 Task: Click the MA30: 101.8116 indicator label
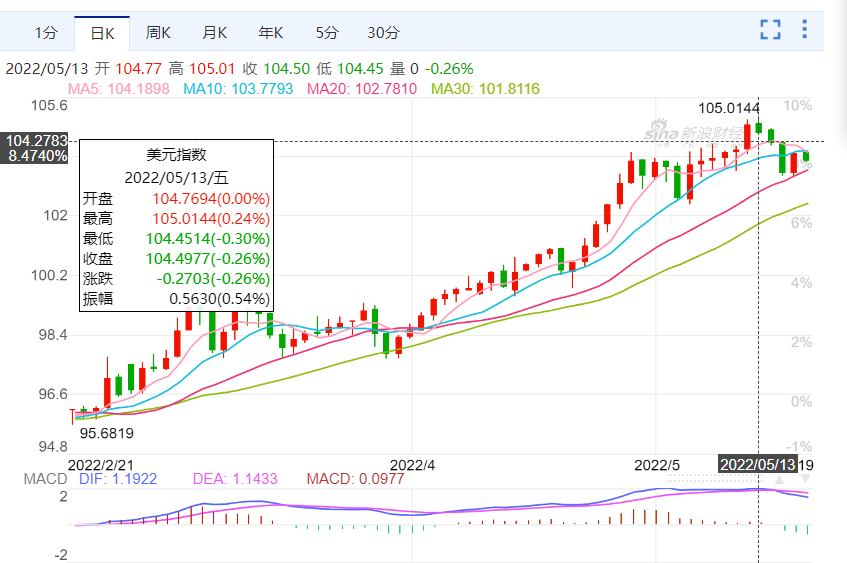coord(485,89)
